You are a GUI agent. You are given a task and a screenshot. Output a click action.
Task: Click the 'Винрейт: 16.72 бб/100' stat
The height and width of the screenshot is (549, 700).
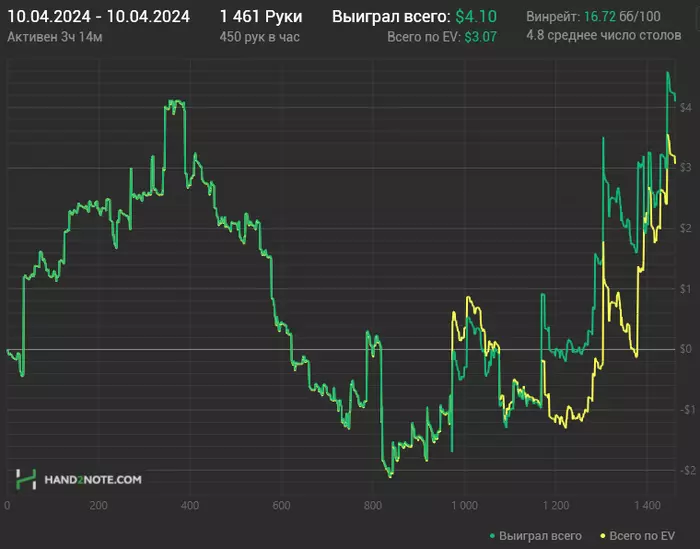[x=593, y=17]
